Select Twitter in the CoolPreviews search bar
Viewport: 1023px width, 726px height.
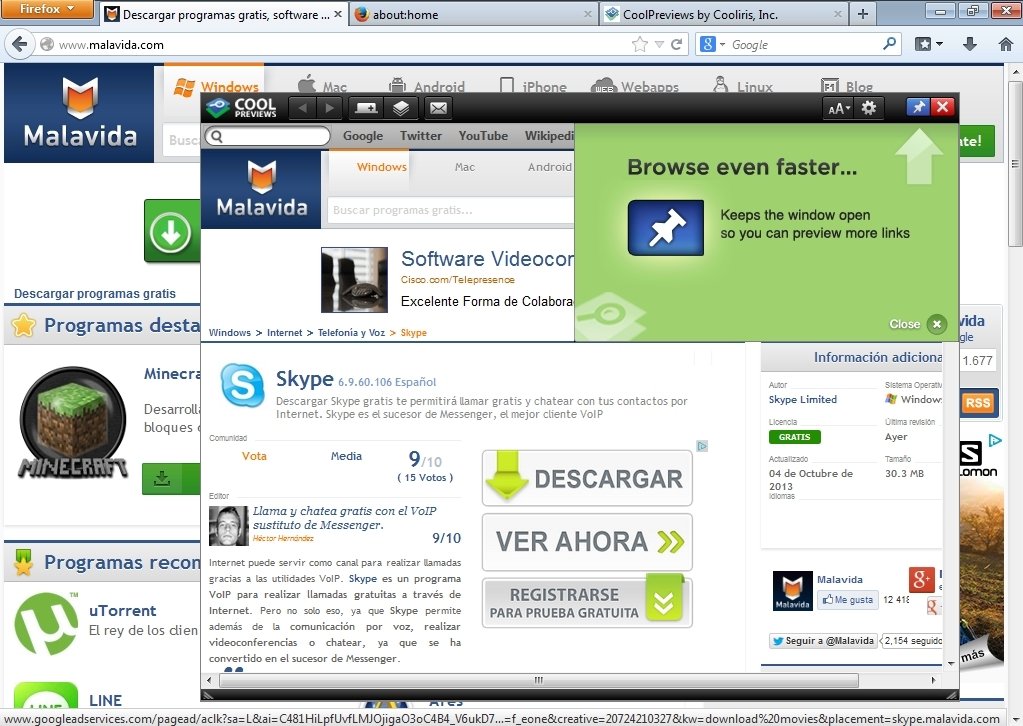coord(421,136)
